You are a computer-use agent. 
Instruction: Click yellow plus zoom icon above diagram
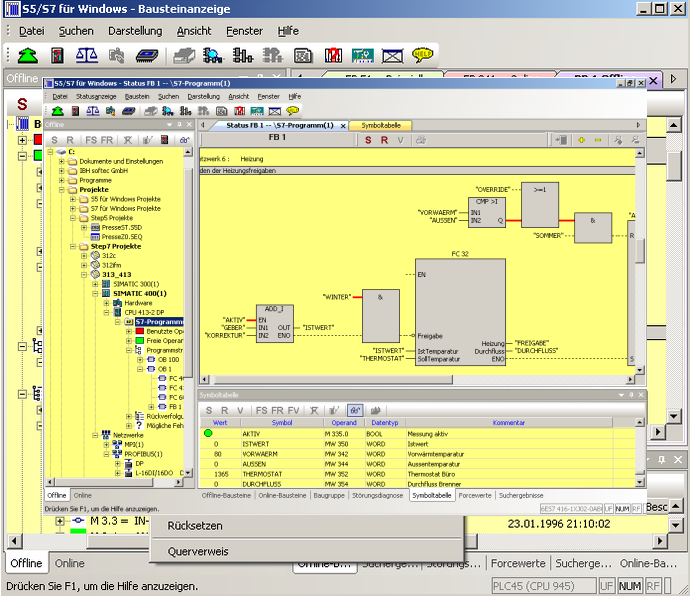coord(581,140)
